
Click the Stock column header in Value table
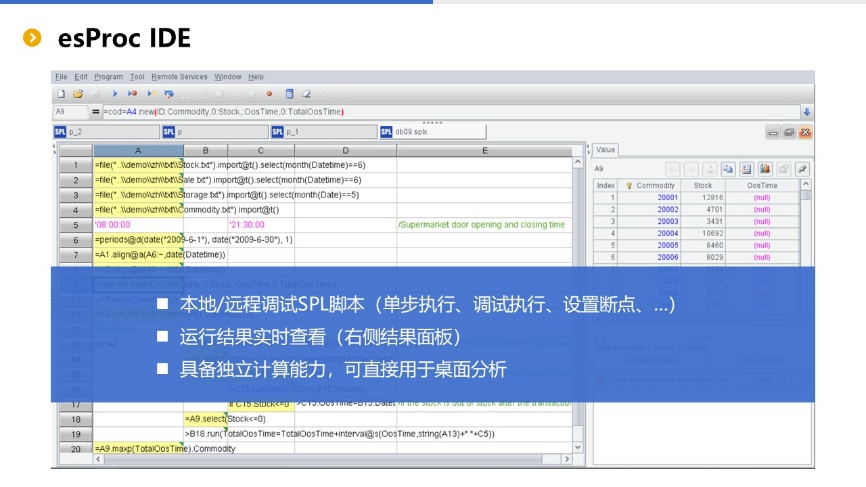[x=703, y=186]
